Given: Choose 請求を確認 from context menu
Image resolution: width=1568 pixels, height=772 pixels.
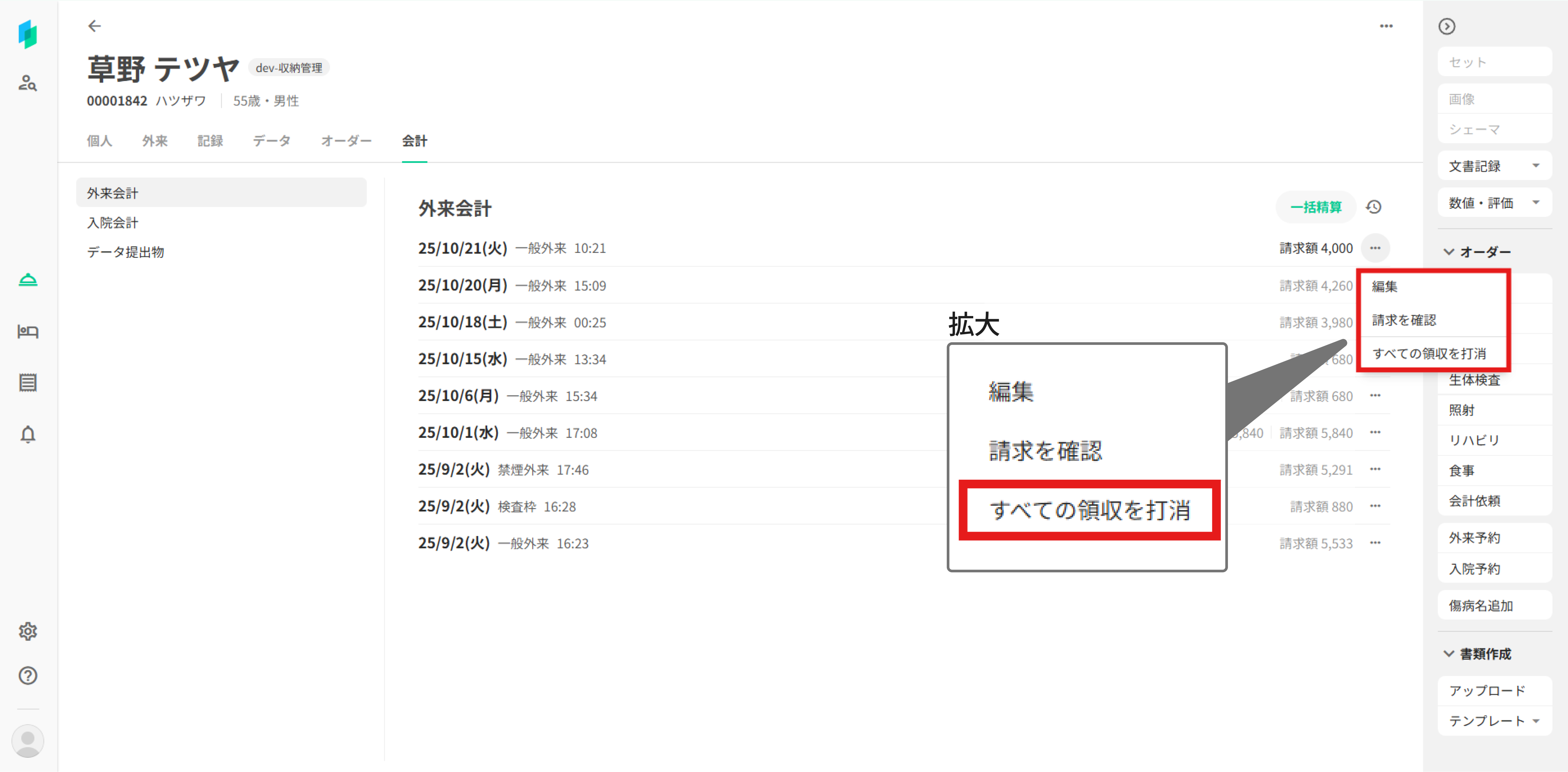Looking at the screenshot, I should coord(1404,320).
